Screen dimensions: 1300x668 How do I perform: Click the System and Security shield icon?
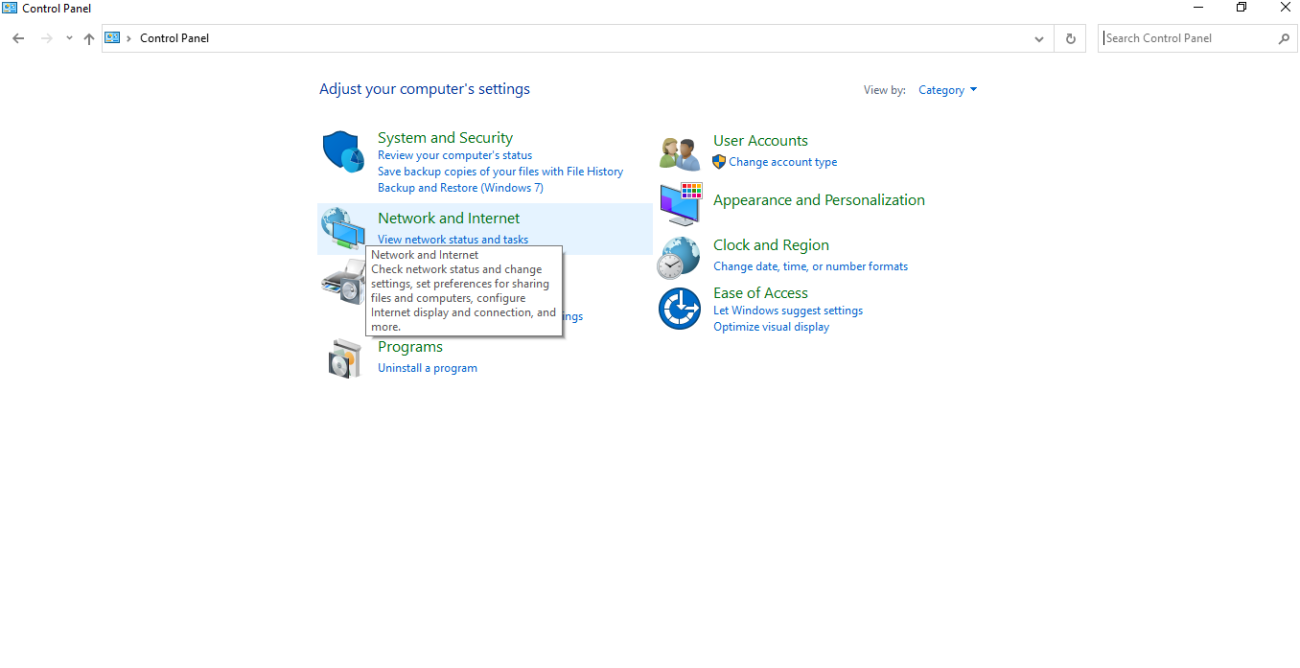click(x=343, y=152)
